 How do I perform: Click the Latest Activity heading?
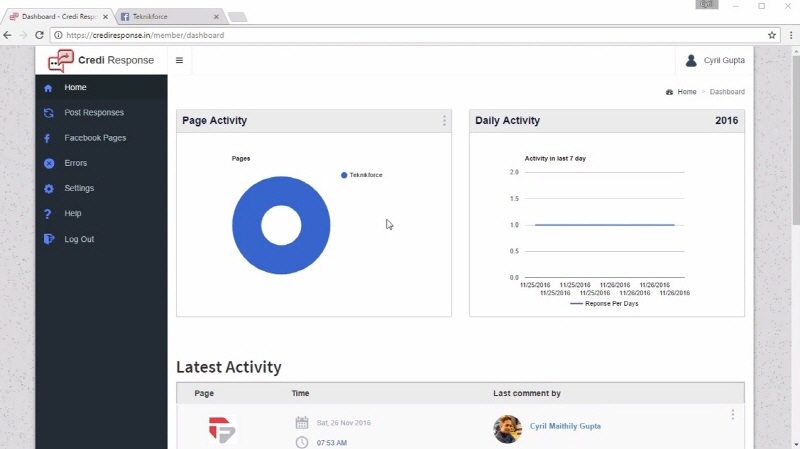click(229, 367)
